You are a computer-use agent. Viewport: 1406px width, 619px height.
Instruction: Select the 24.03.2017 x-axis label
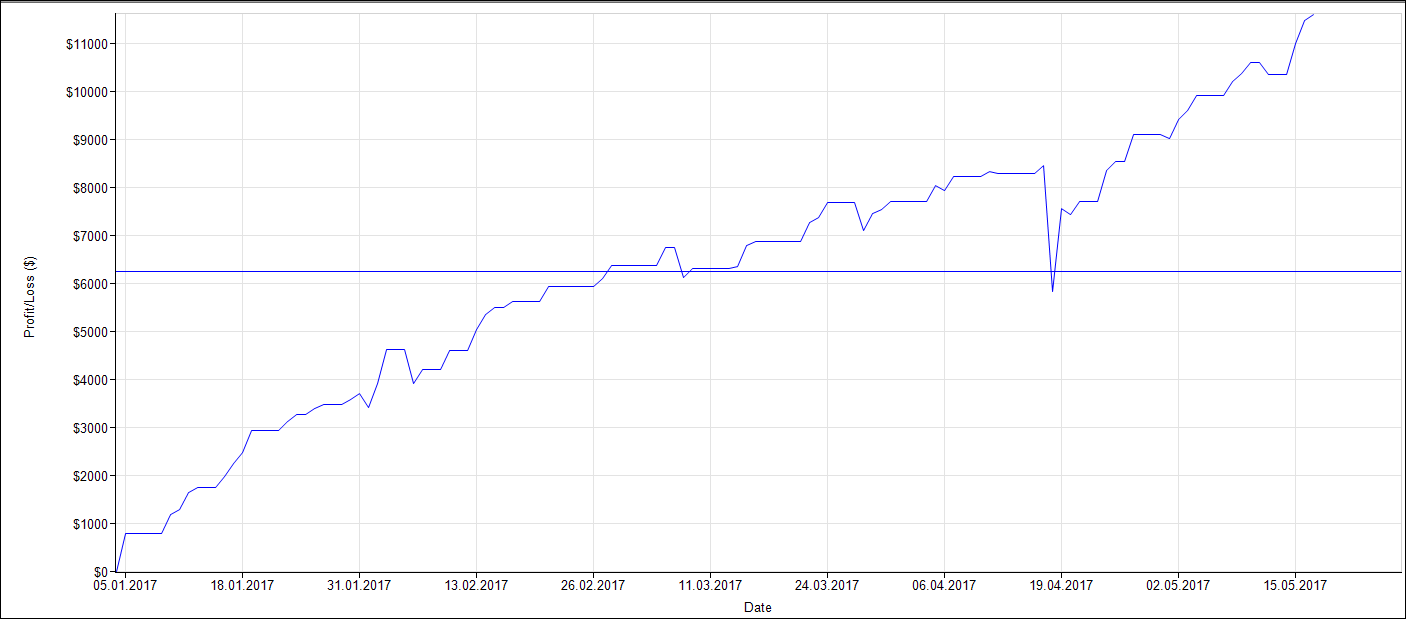coord(827,586)
